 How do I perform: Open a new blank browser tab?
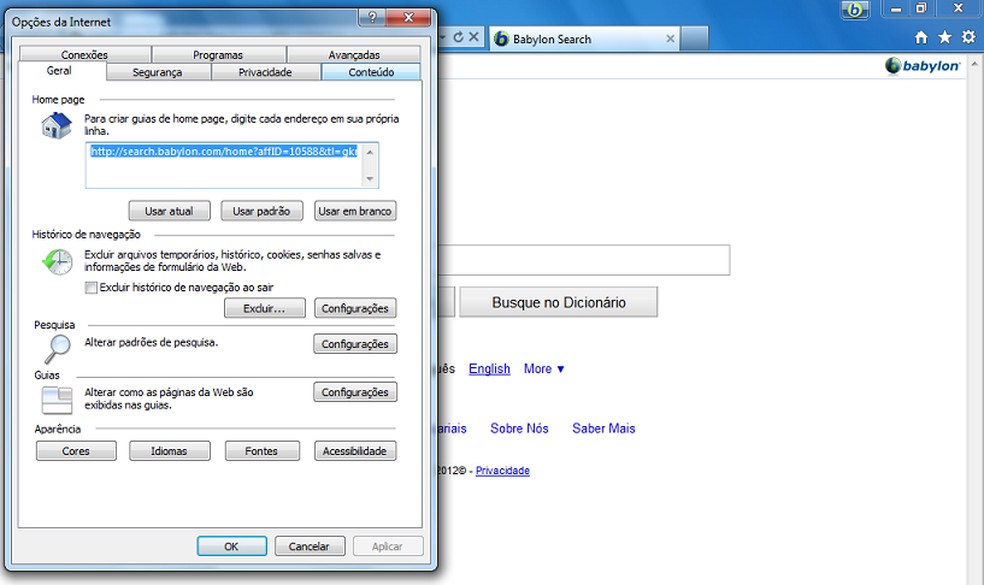pos(695,39)
